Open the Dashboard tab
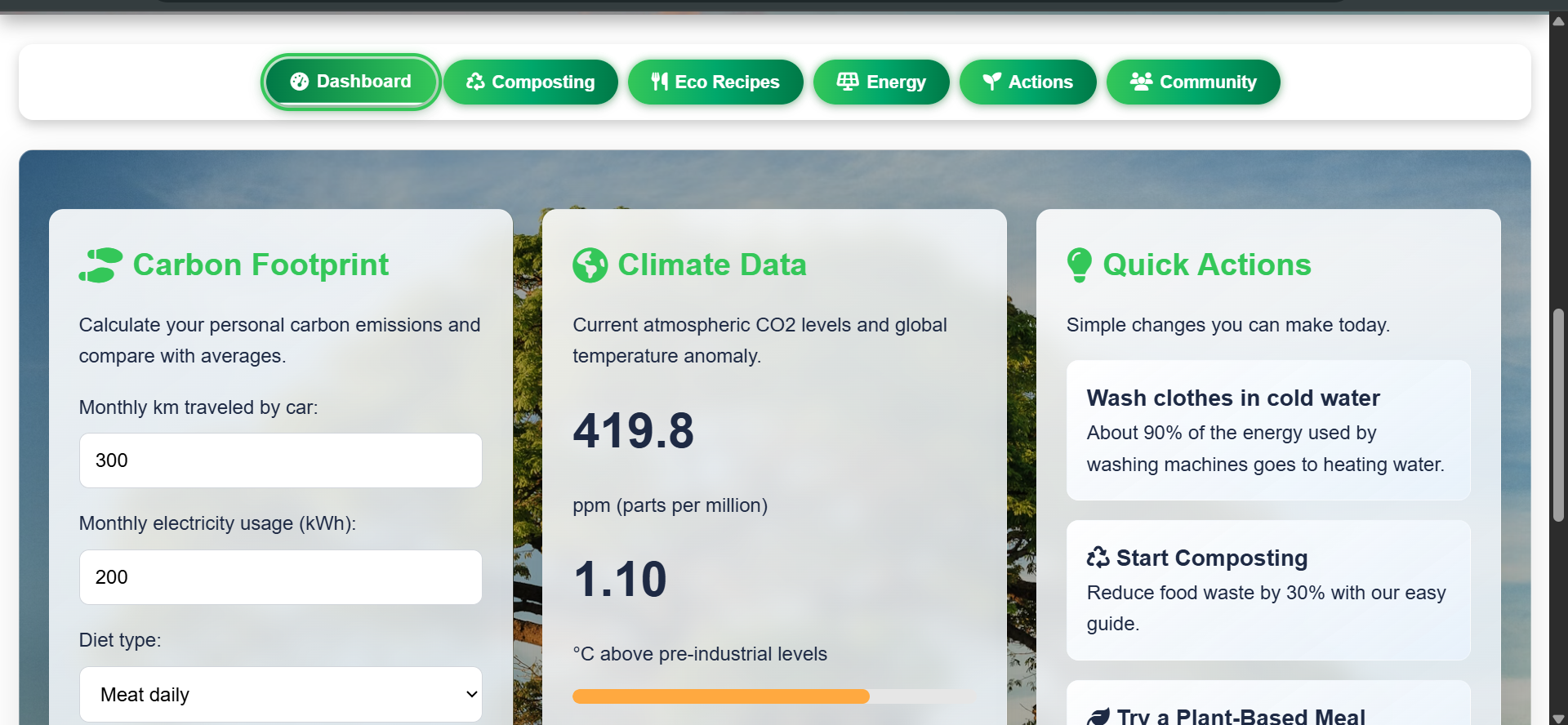This screenshot has width=1568, height=725. 351,82
